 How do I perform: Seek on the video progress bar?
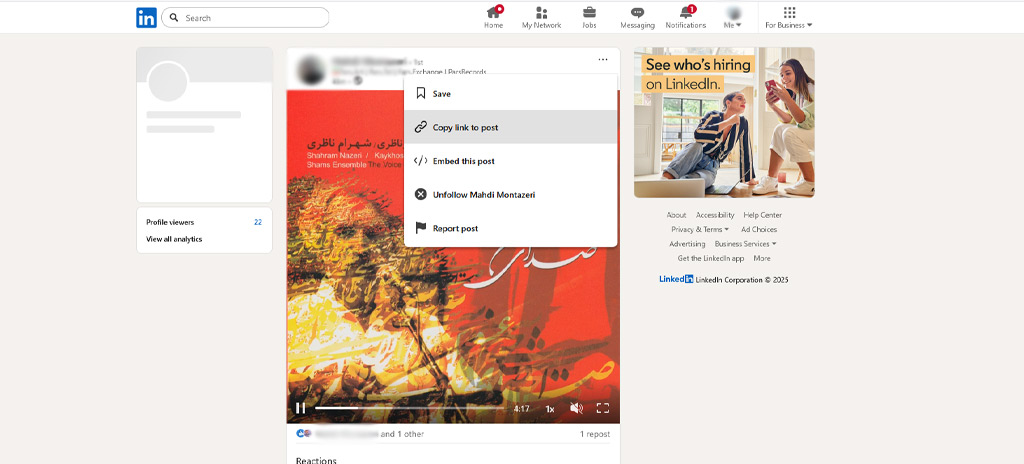coord(410,408)
